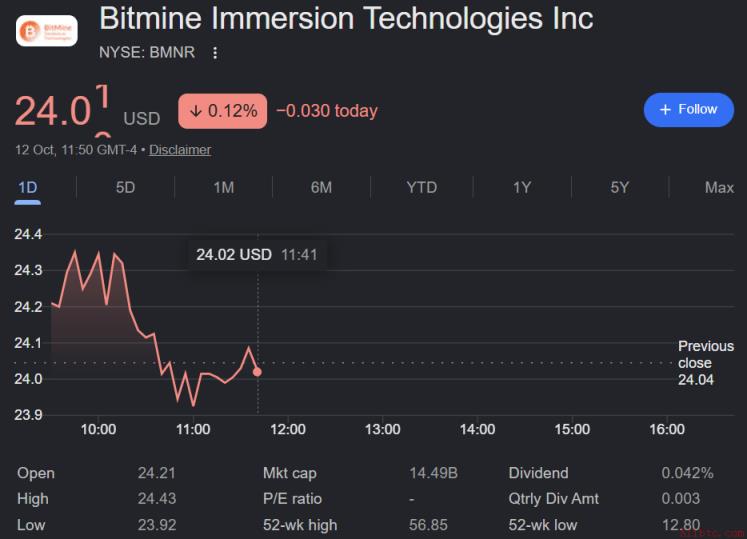Select the 1D chart range tab
Viewport: 747px width, 539px height.
28,188
